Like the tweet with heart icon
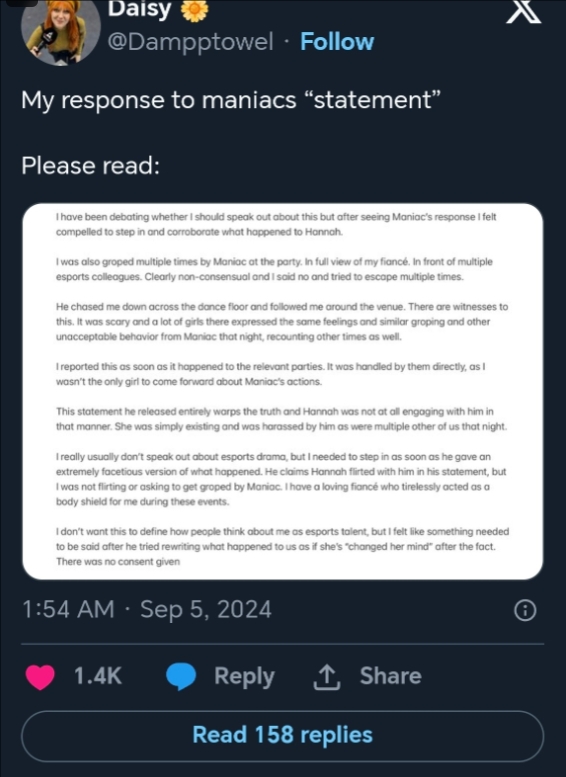Image resolution: width=566 pixels, height=777 pixels. click(40, 676)
